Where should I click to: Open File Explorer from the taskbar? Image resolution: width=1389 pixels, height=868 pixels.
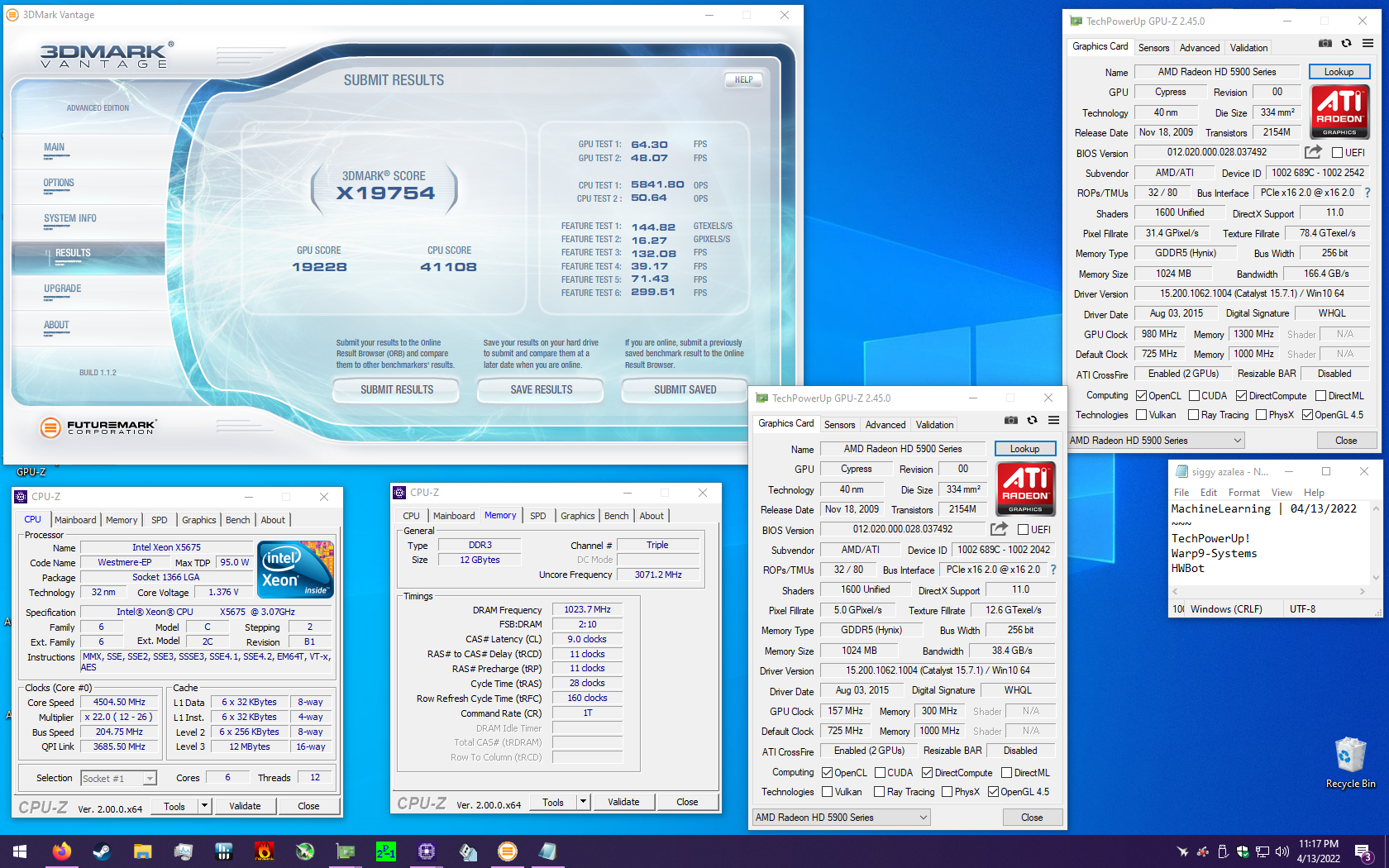point(142,851)
